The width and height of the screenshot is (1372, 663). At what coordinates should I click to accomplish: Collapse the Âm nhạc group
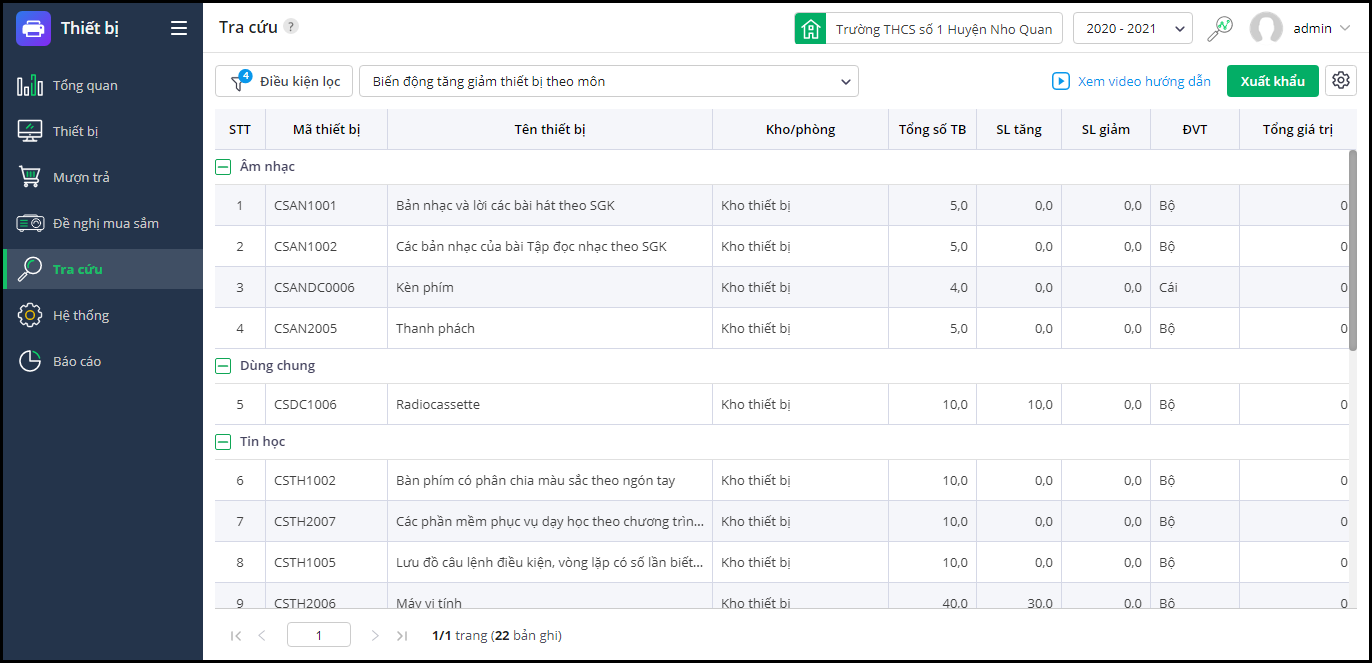coord(224,167)
